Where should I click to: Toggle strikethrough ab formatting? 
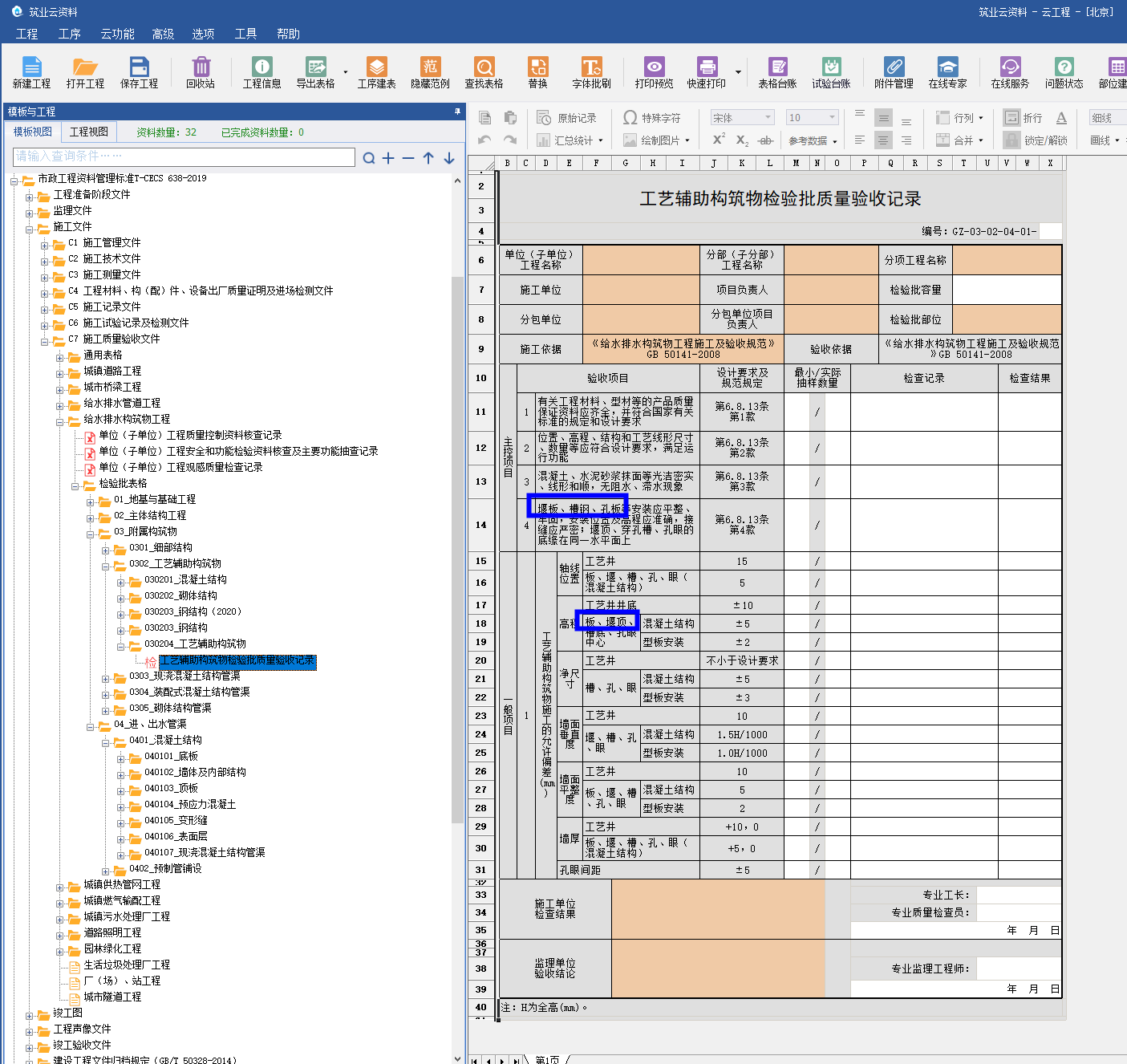[766, 140]
